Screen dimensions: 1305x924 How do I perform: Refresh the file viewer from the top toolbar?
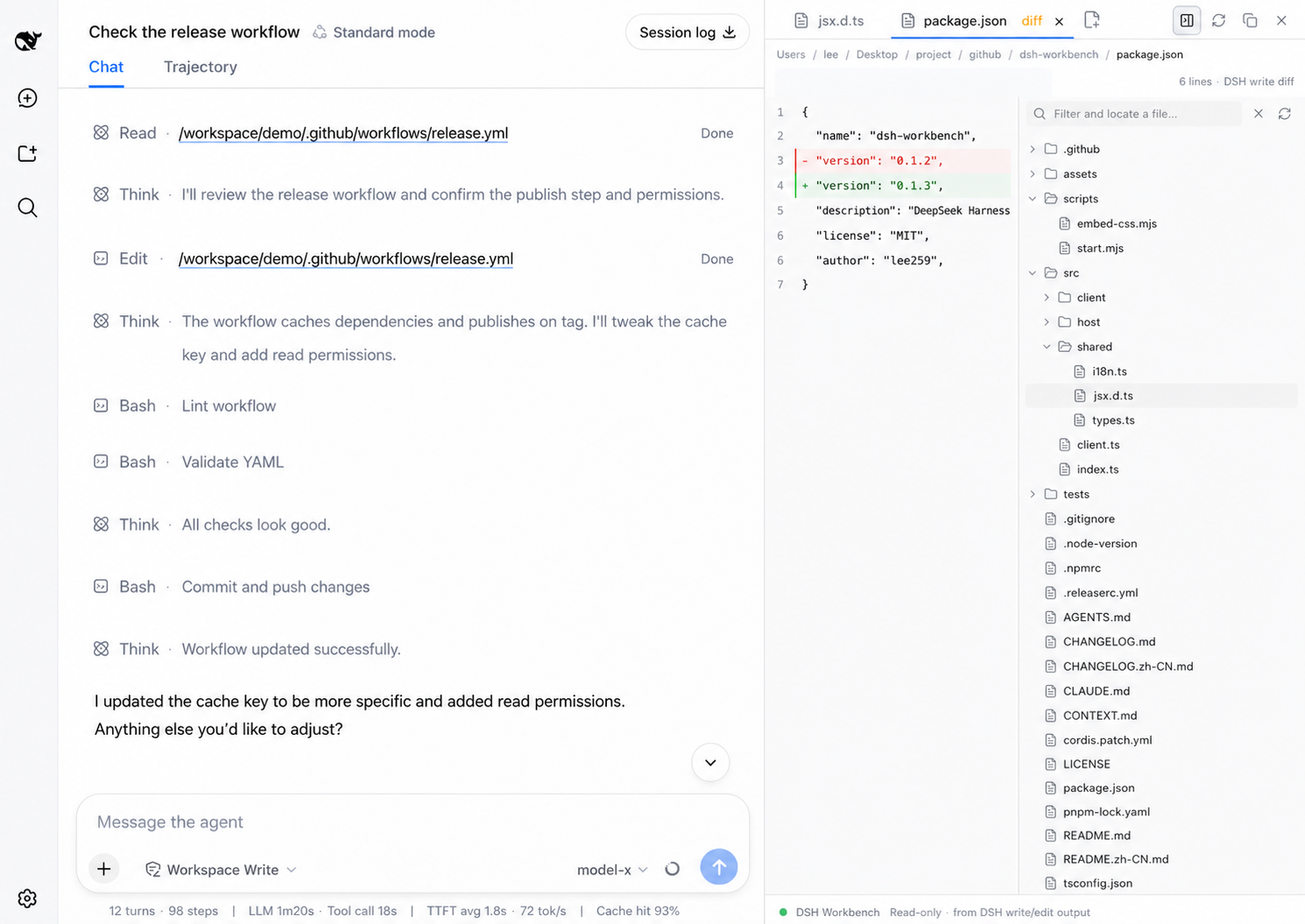1218,20
